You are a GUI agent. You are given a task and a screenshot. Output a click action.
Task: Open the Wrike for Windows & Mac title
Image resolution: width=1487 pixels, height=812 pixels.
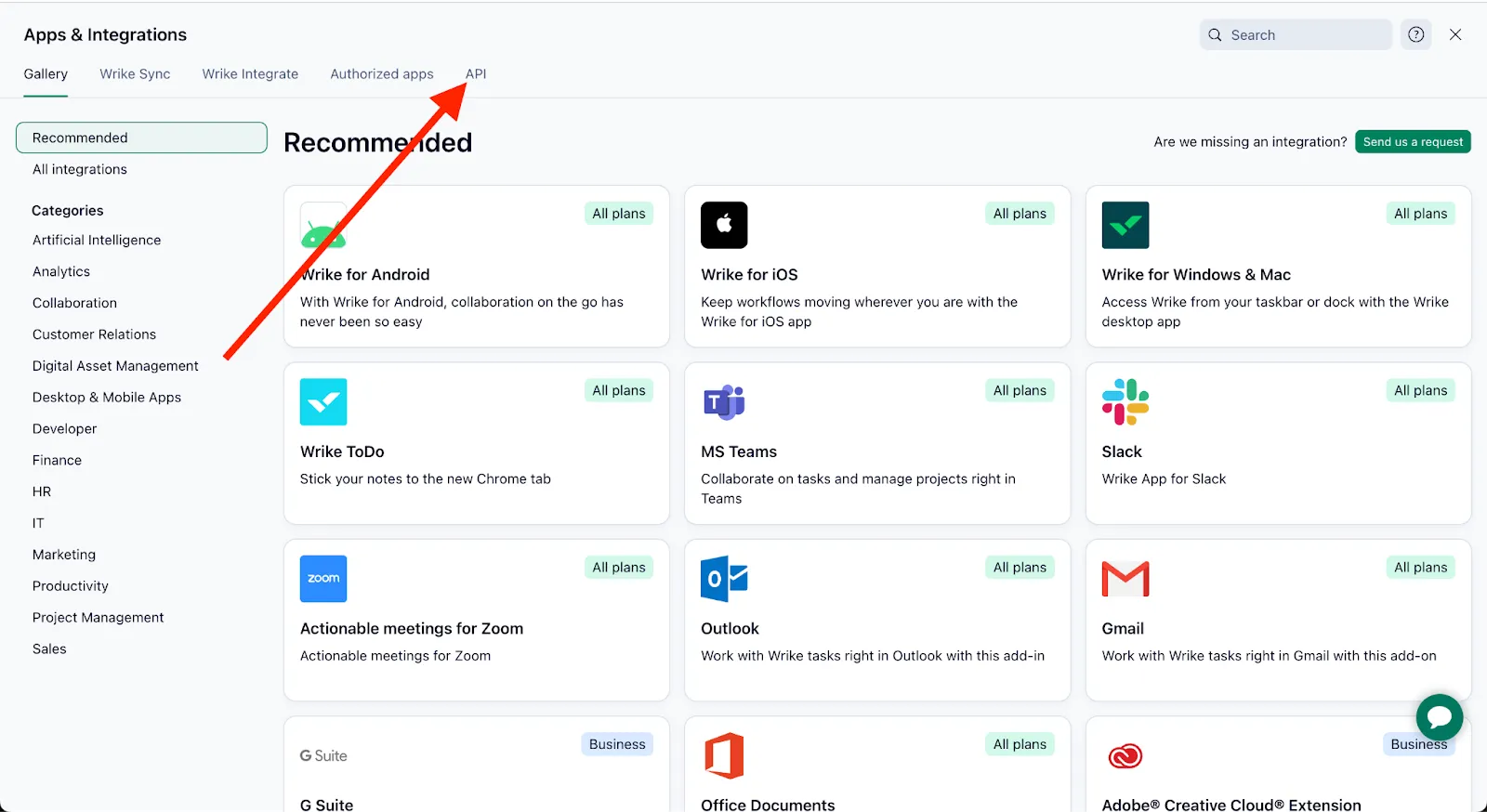click(x=1196, y=275)
